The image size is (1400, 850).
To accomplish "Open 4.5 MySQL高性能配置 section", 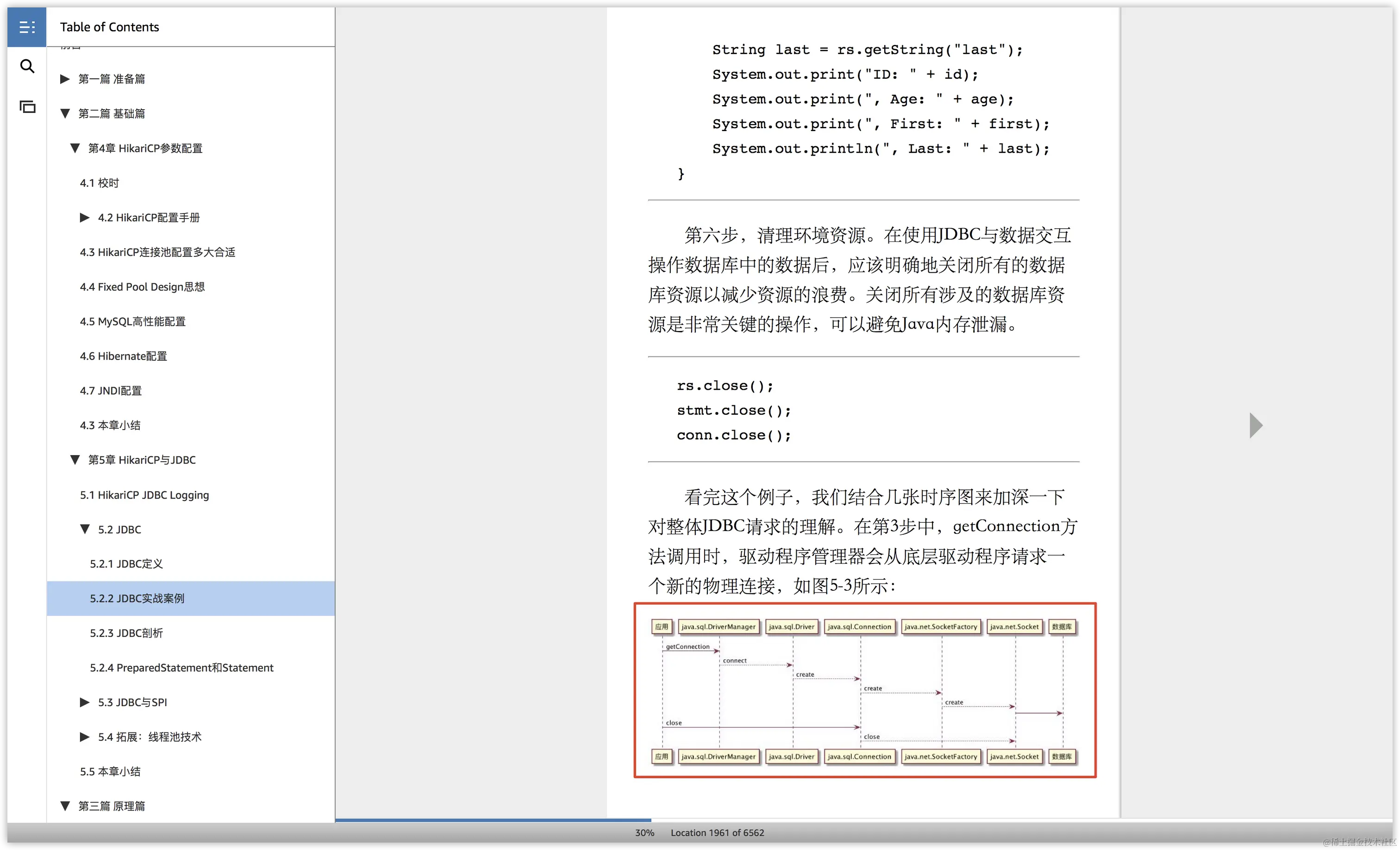I will [132, 322].
